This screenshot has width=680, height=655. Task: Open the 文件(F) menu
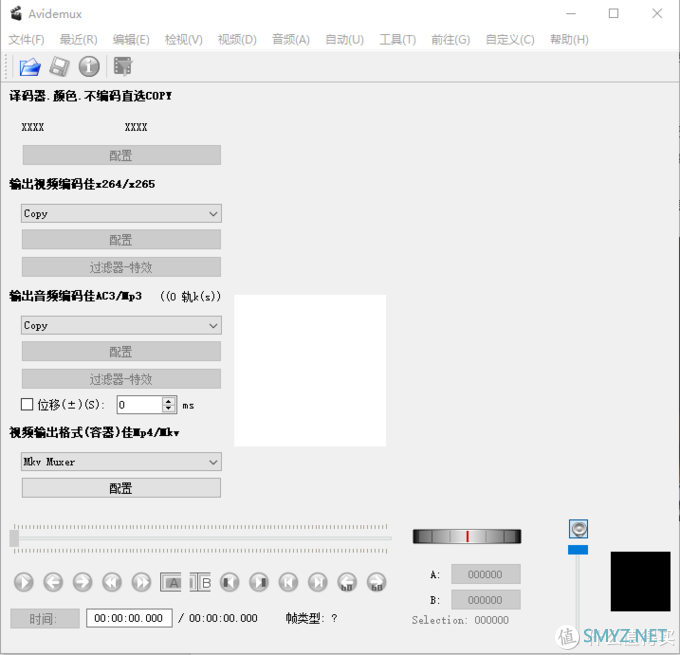click(26, 40)
